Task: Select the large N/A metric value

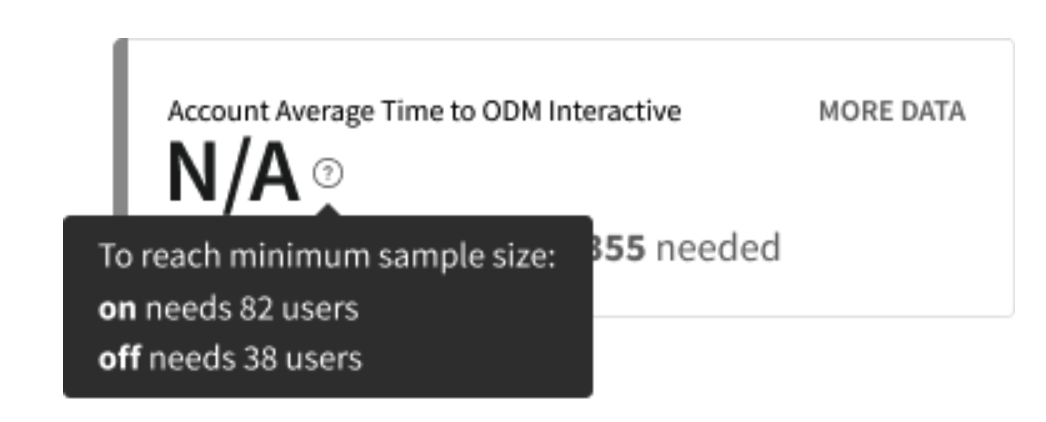Action: pos(233,174)
